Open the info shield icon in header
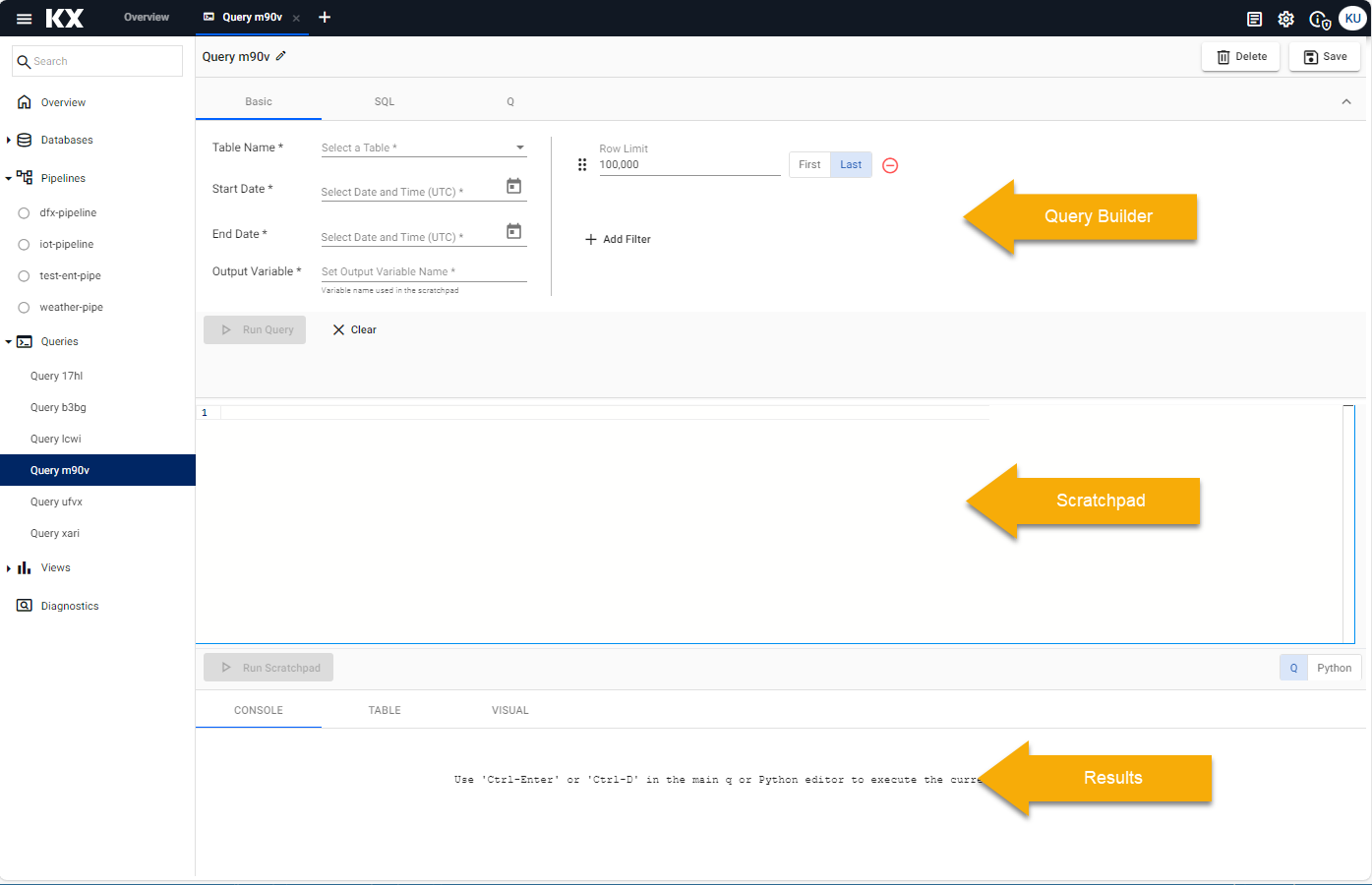 coord(1320,19)
